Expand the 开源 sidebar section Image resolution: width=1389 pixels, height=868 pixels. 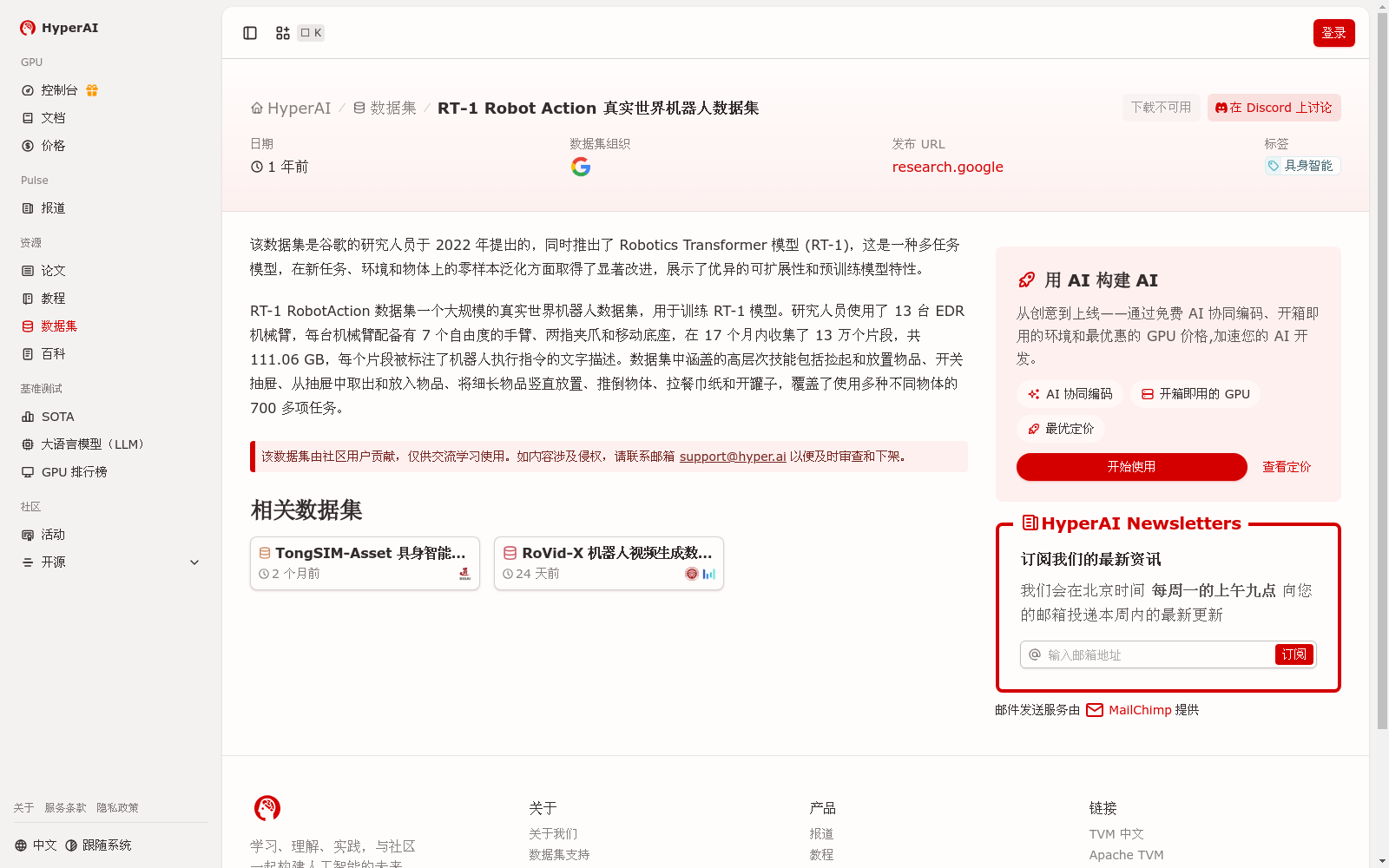(x=111, y=562)
